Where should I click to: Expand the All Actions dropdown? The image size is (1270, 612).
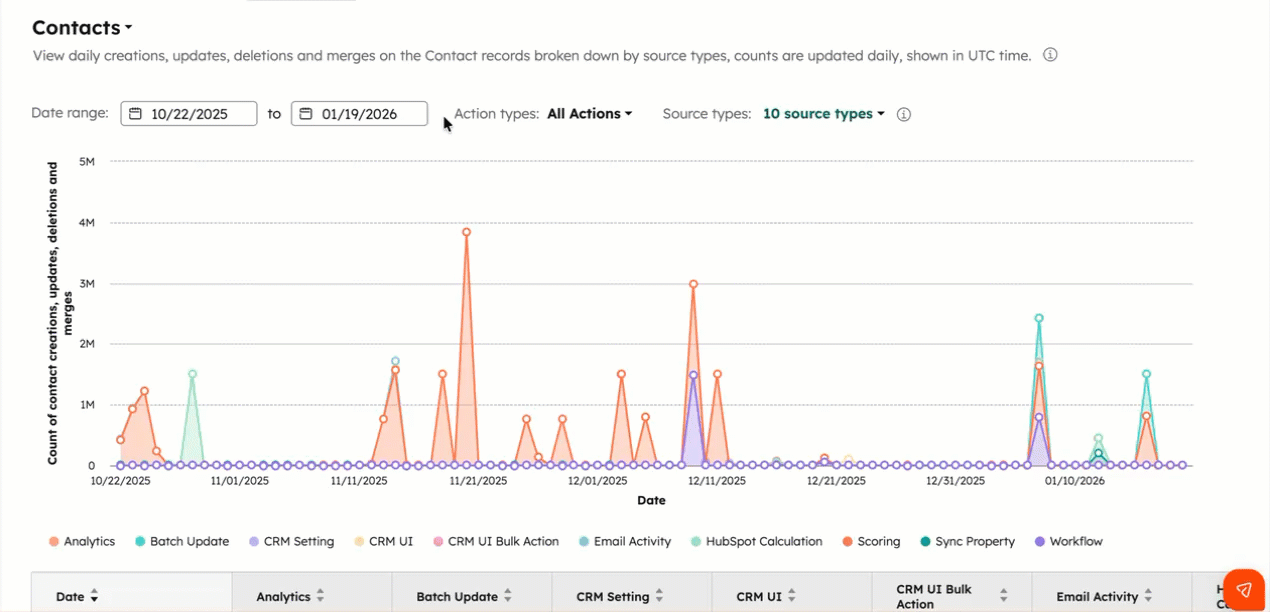[x=589, y=114]
